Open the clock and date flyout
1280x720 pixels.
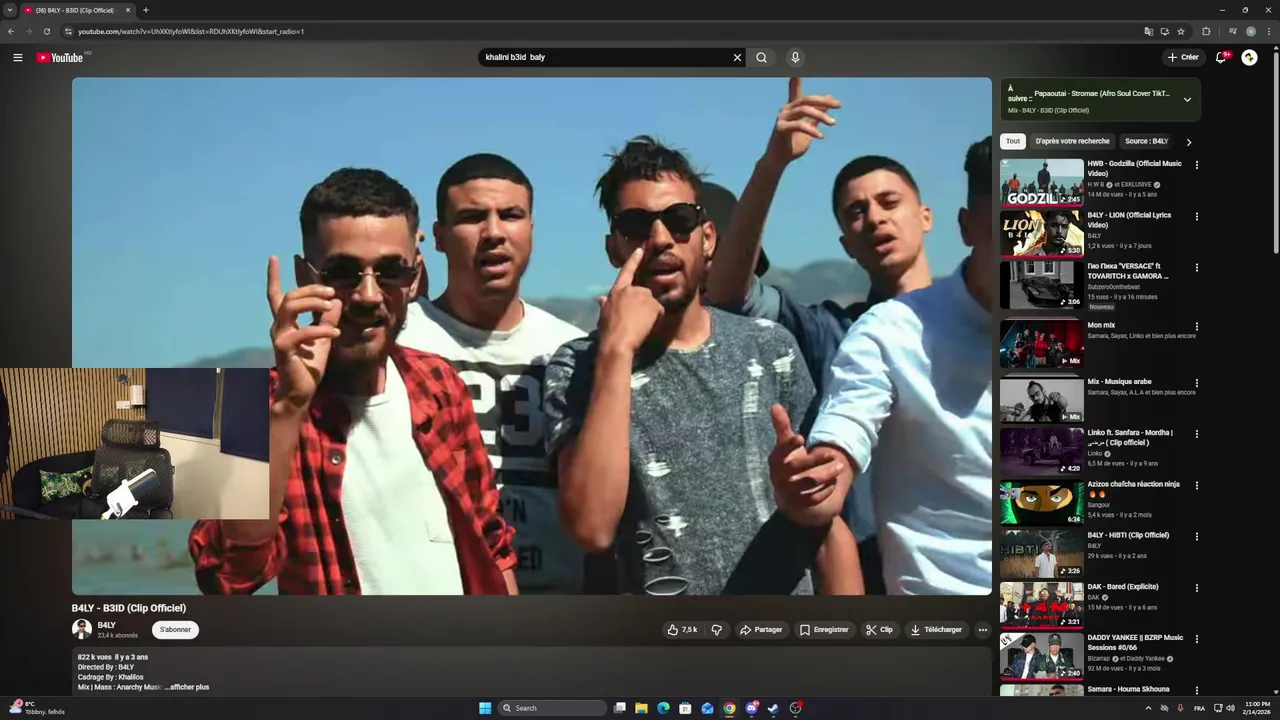(1256, 708)
